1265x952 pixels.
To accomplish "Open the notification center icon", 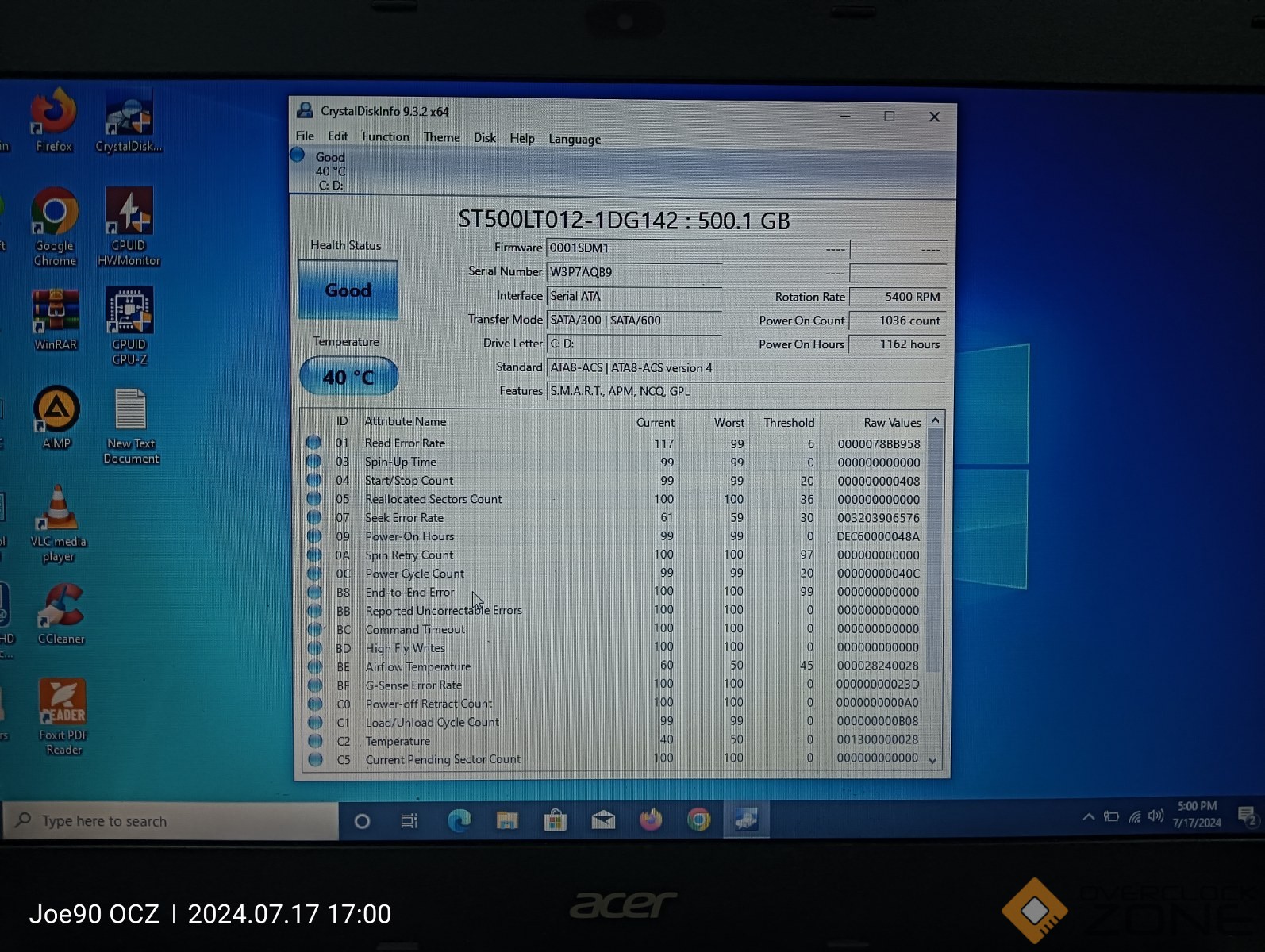I will coord(1247,816).
